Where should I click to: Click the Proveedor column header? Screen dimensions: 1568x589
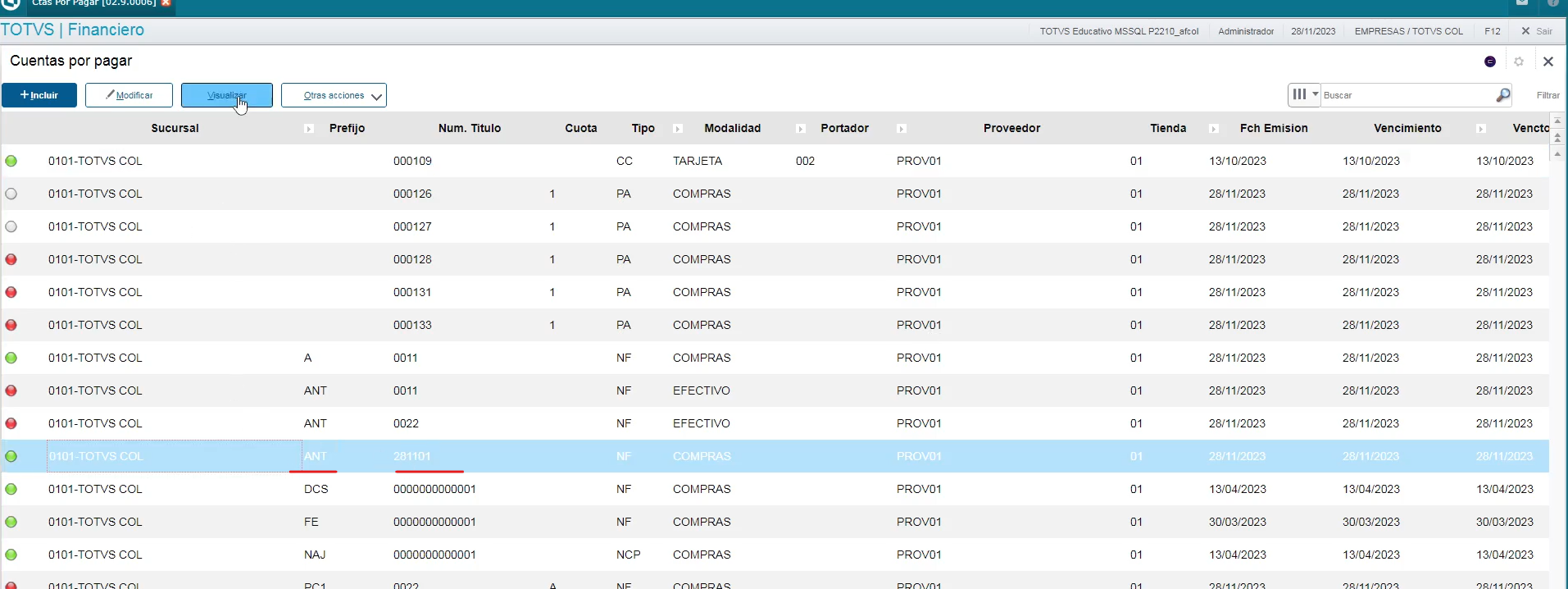1011,128
